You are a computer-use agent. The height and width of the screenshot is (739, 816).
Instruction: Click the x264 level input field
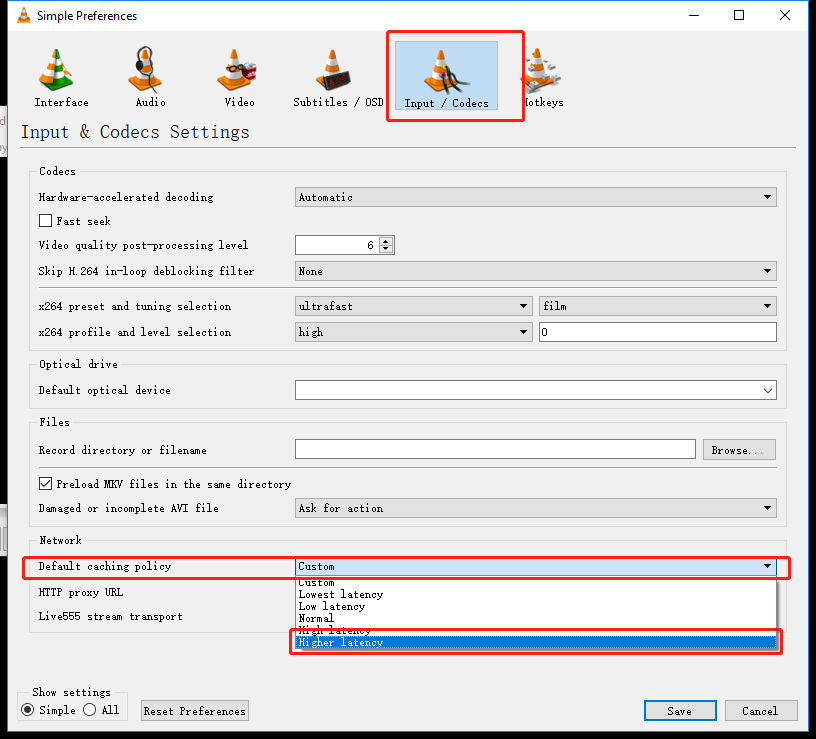tap(658, 332)
